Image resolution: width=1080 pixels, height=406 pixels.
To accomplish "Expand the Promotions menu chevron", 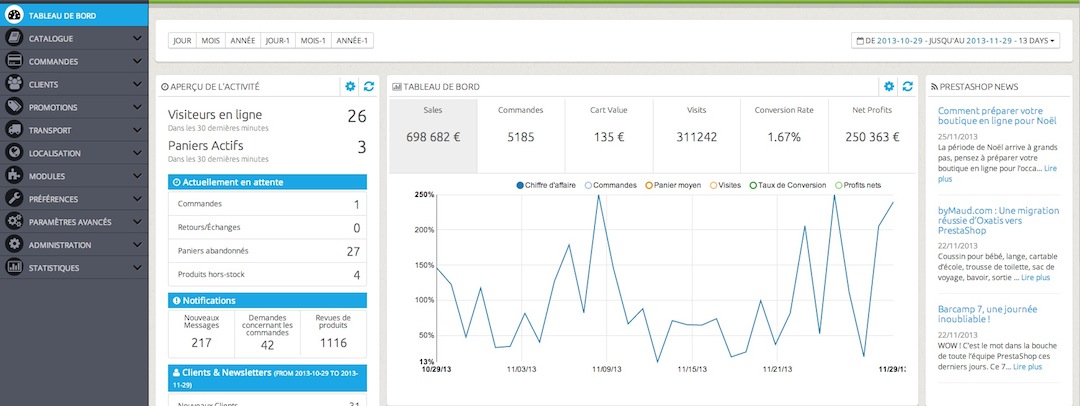I will 137,107.
